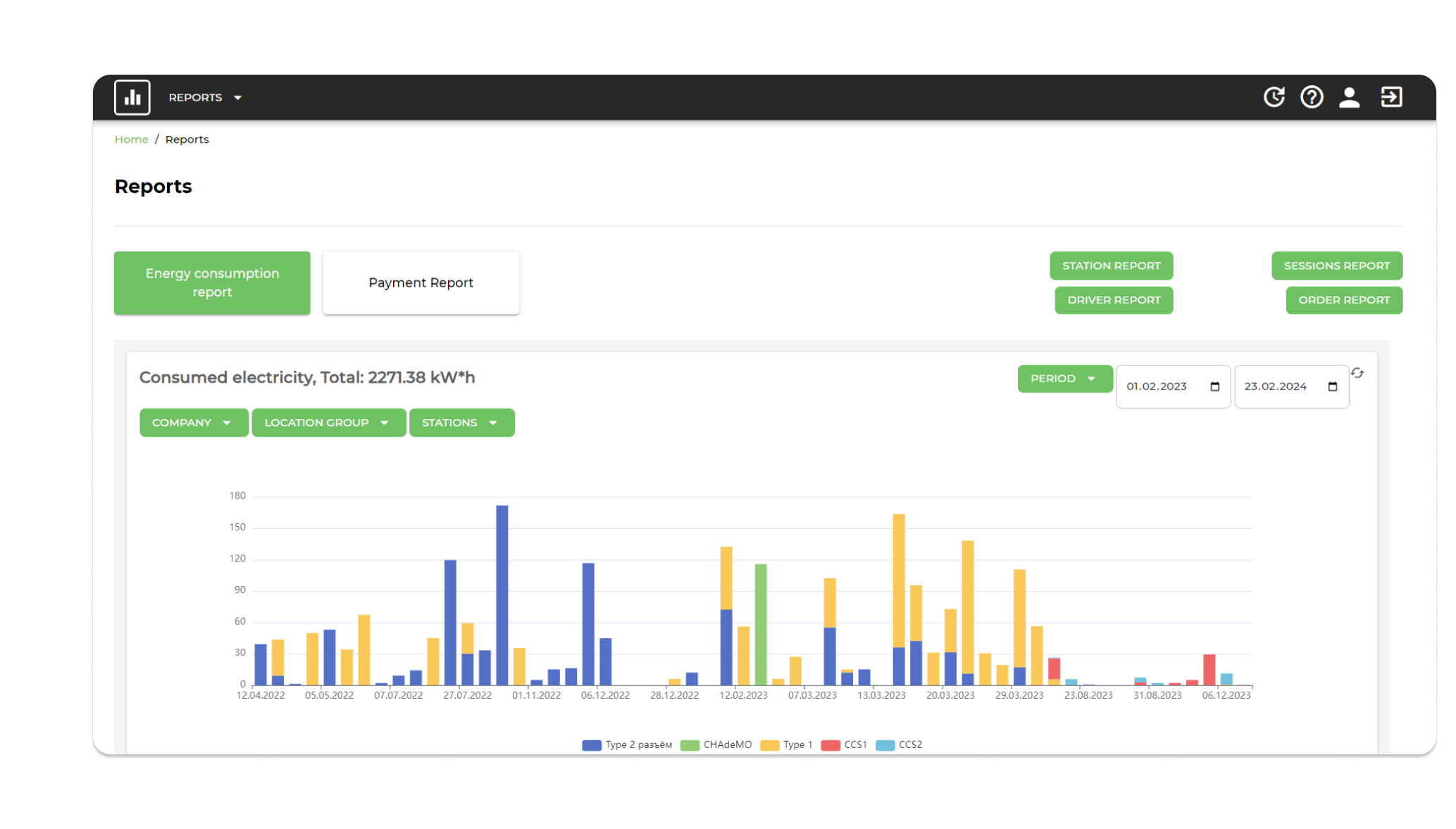Switch to the Payment Report tab
This screenshot has width=1456, height=829.
[421, 282]
